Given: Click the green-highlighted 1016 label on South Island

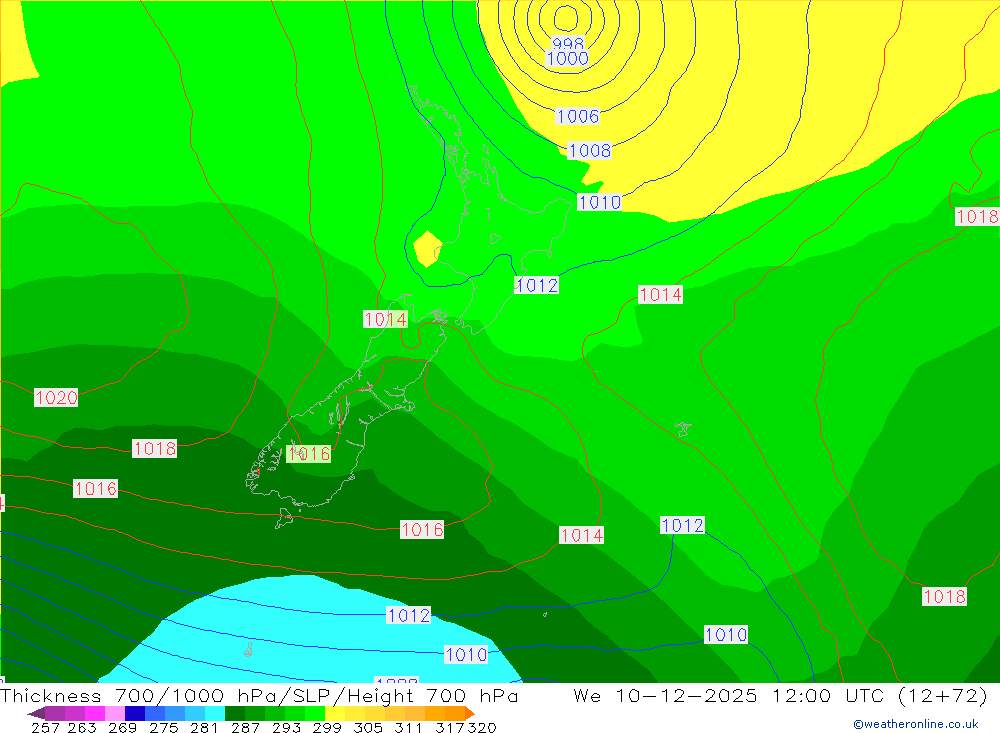Looking at the screenshot, I should pyautogui.click(x=309, y=454).
